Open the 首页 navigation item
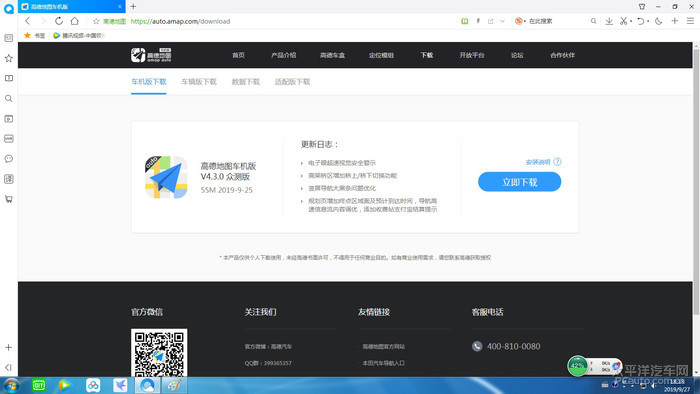The height and width of the screenshot is (394, 700). (238, 55)
